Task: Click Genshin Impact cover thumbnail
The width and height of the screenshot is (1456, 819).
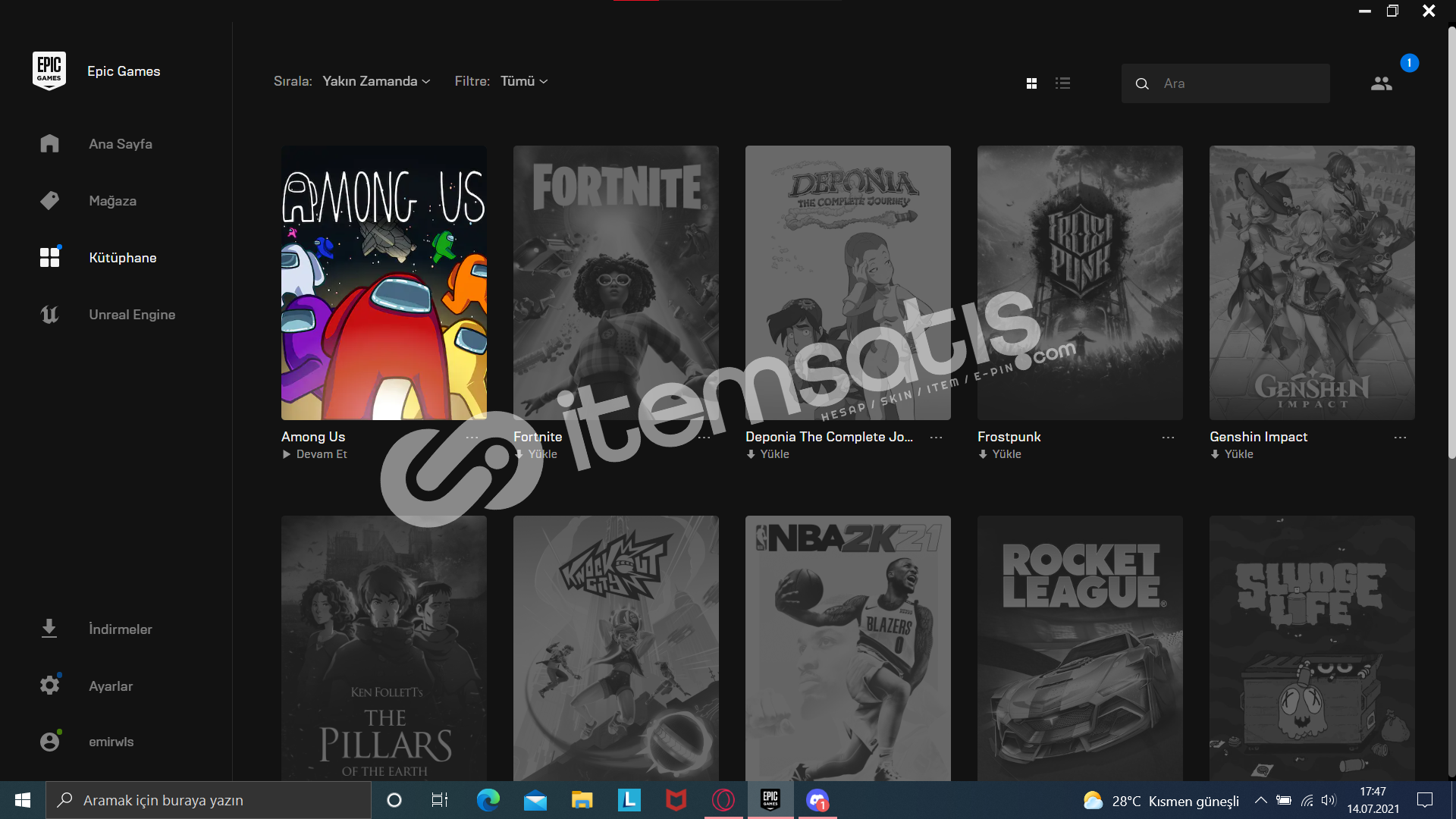Action: tap(1312, 283)
